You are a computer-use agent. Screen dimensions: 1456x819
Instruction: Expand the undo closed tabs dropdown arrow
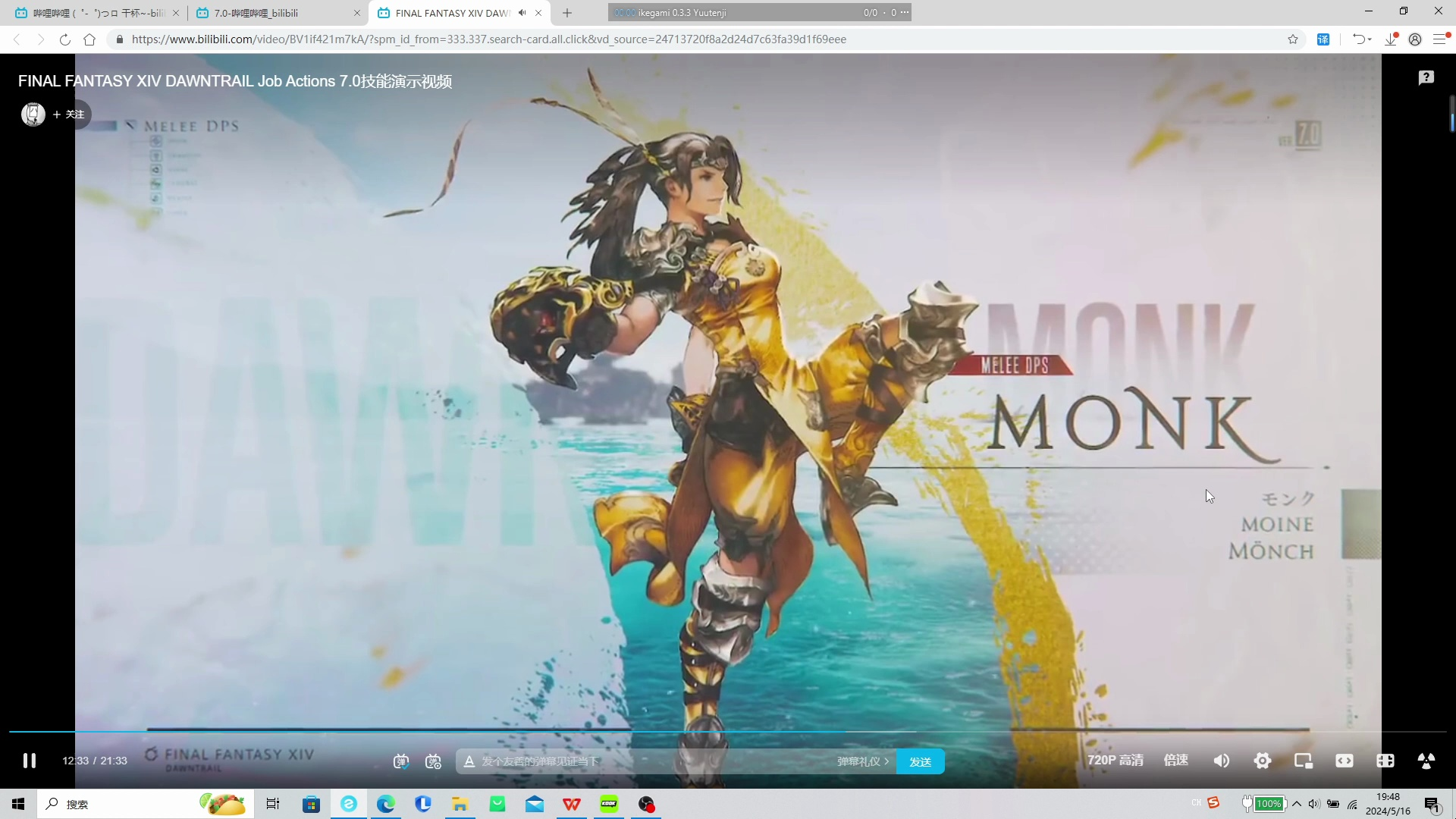click(1370, 39)
